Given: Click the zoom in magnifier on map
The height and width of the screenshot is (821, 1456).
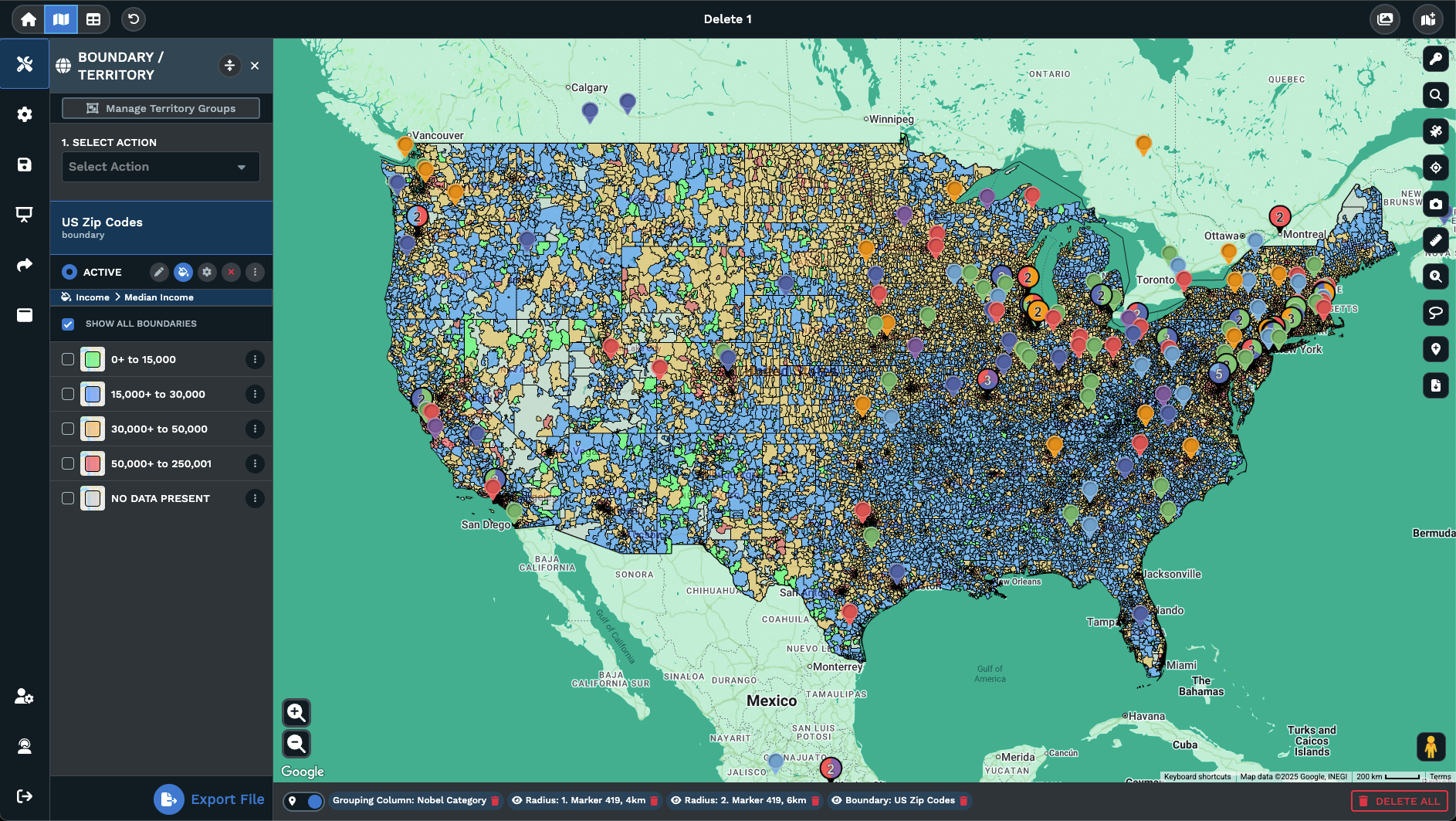Looking at the screenshot, I should (296, 712).
